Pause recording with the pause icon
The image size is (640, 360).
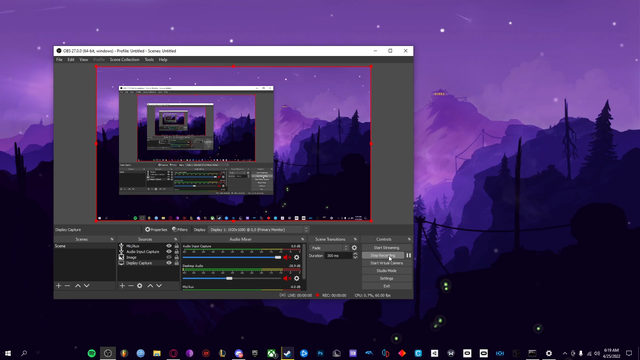409,256
